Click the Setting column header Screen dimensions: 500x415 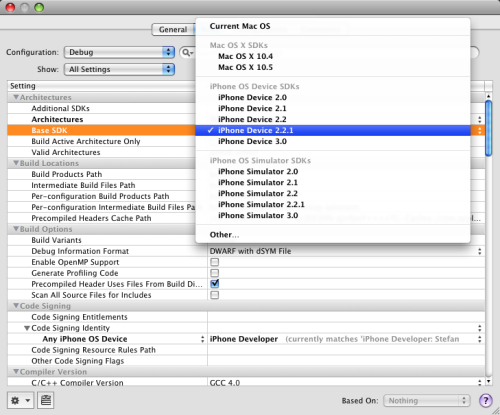click(x=102, y=86)
